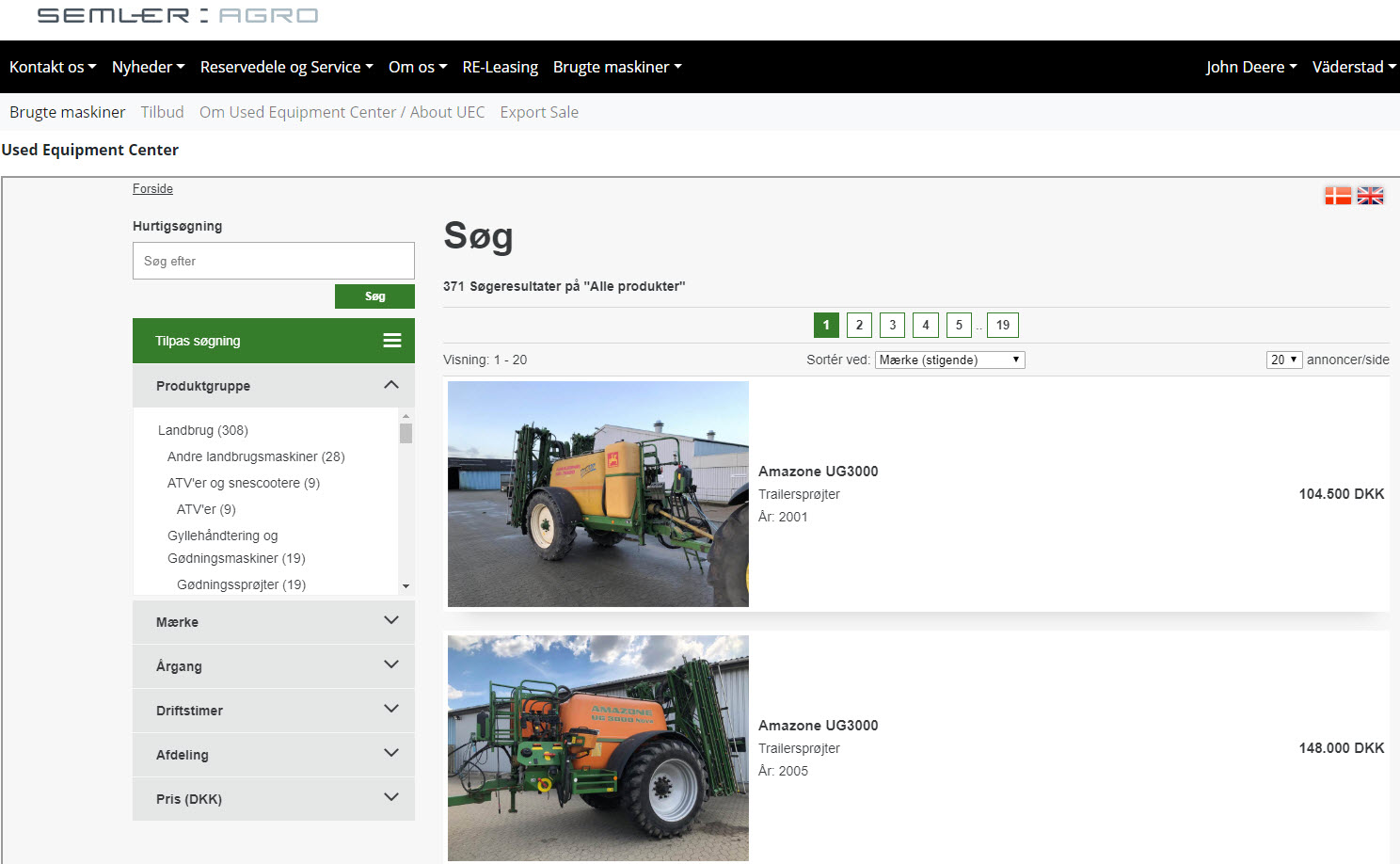Image resolution: width=1400 pixels, height=864 pixels.
Task: Click the Semler Agro logo
Action: (x=178, y=15)
